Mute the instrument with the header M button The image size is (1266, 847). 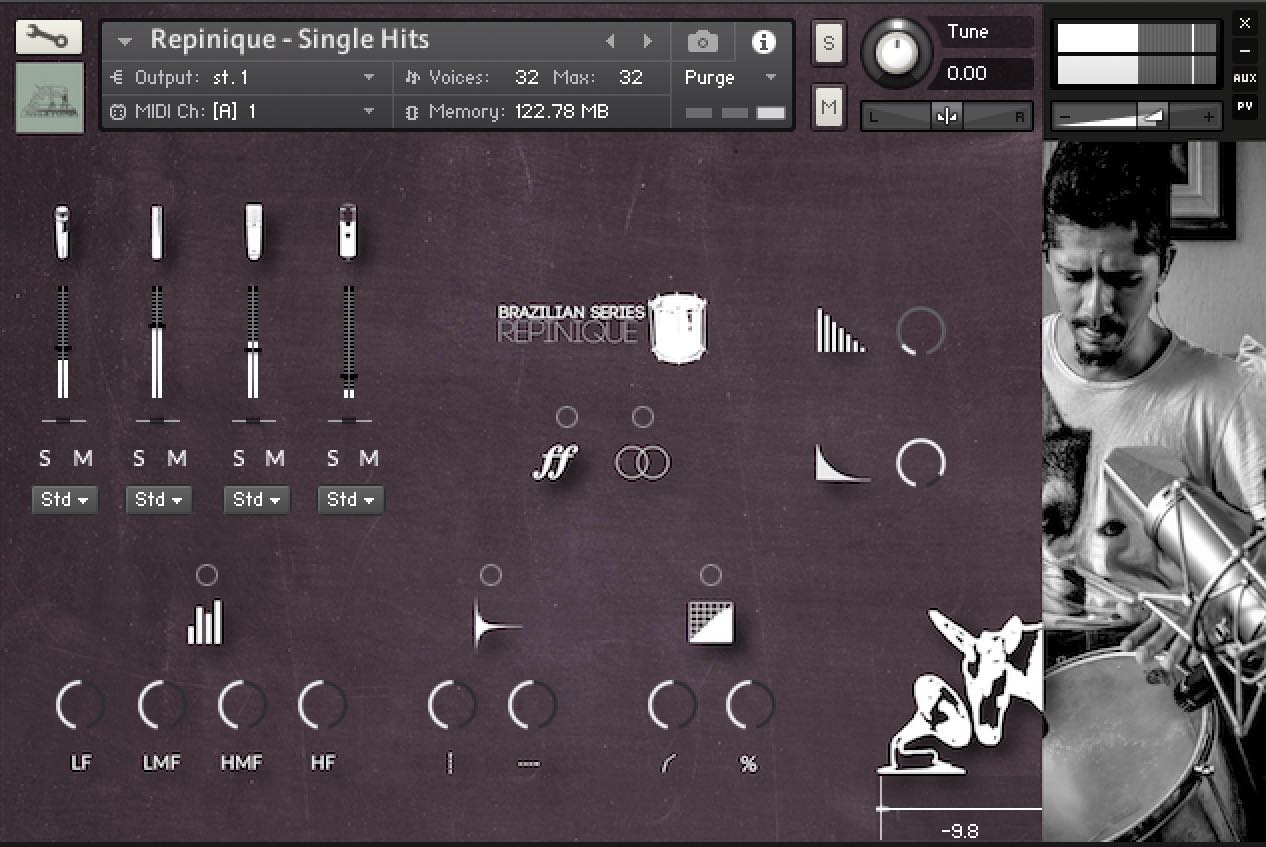(x=828, y=106)
